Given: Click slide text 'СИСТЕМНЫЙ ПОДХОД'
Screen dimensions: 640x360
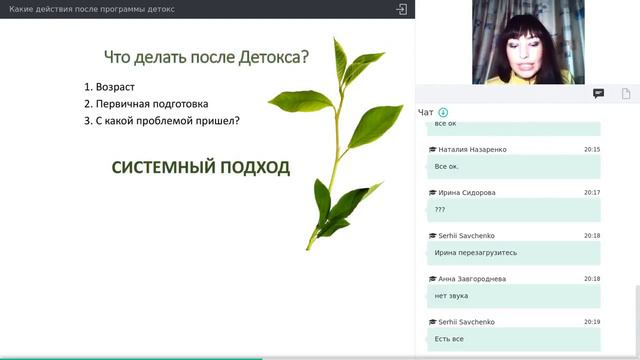Looking at the screenshot, I should pyautogui.click(x=201, y=167).
